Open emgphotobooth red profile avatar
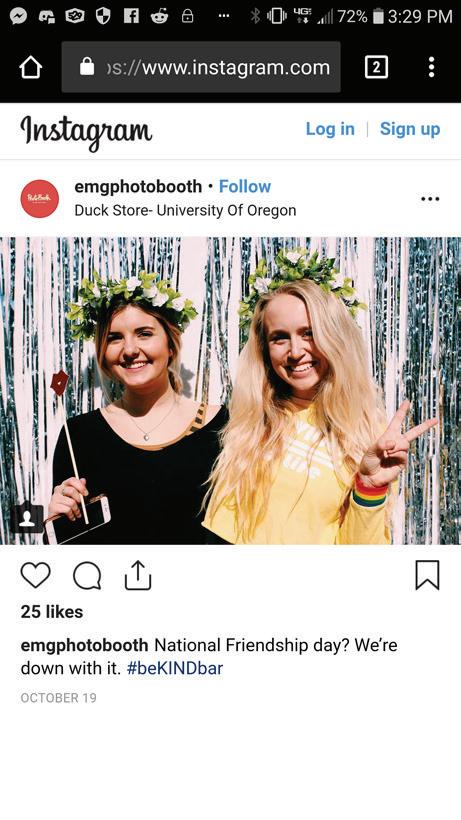 pyautogui.click(x=40, y=199)
